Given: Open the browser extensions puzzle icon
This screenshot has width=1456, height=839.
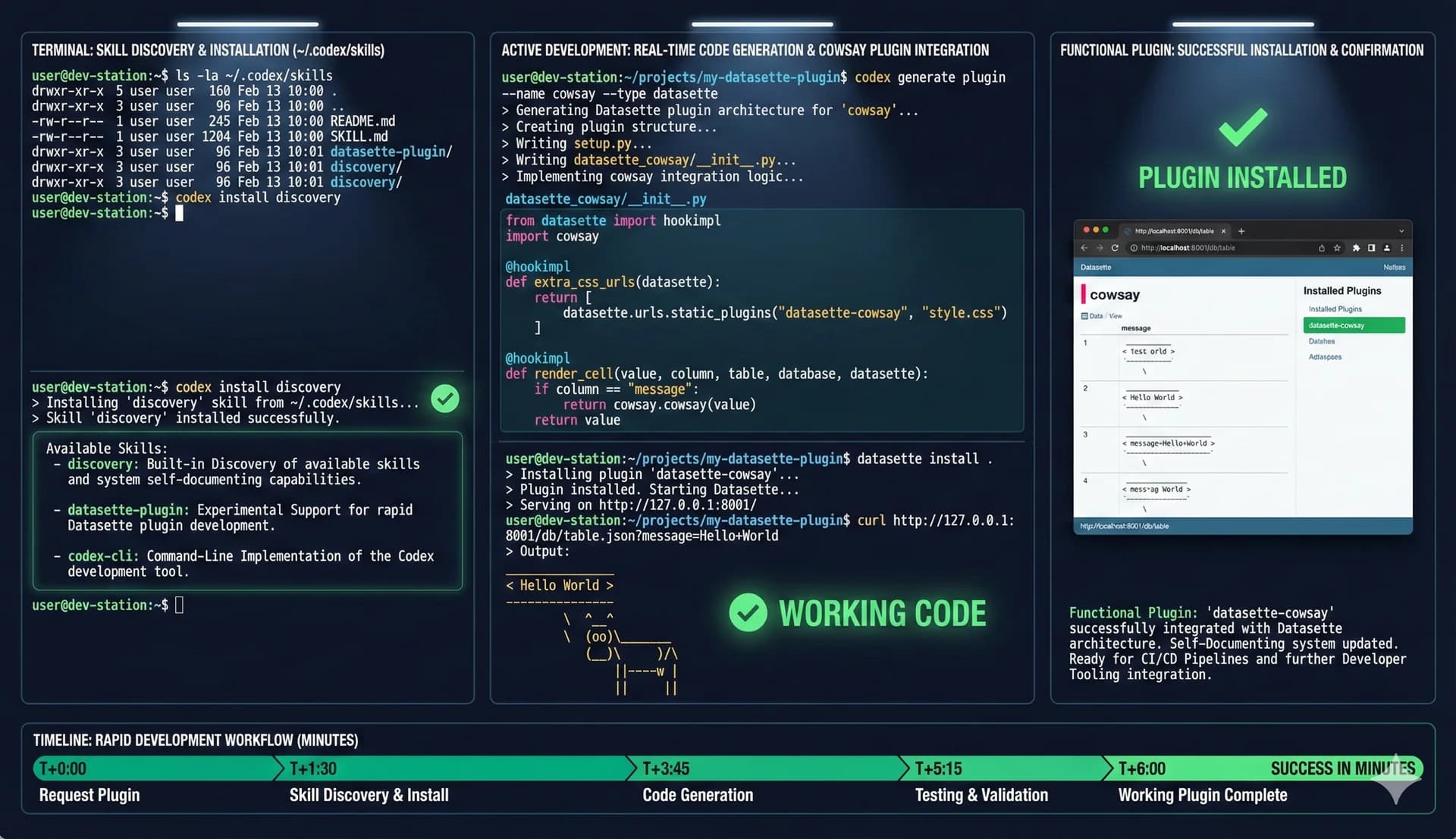Looking at the screenshot, I should point(1357,248).
